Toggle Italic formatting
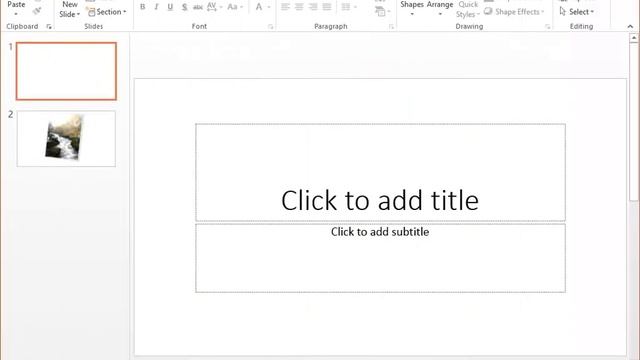 156,7
